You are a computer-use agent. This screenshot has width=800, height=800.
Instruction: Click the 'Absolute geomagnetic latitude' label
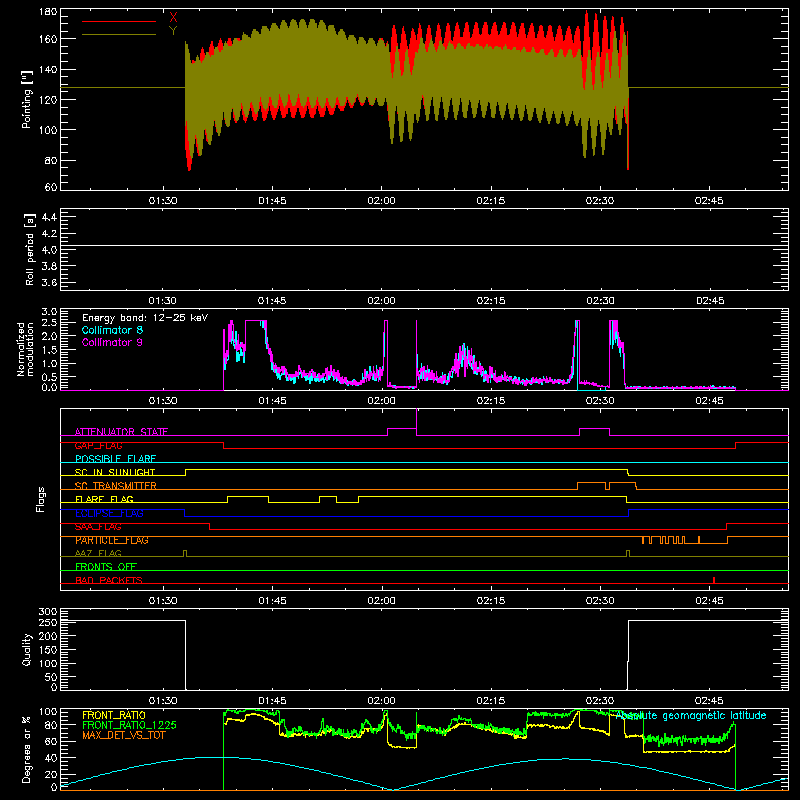tap(691, 716)
